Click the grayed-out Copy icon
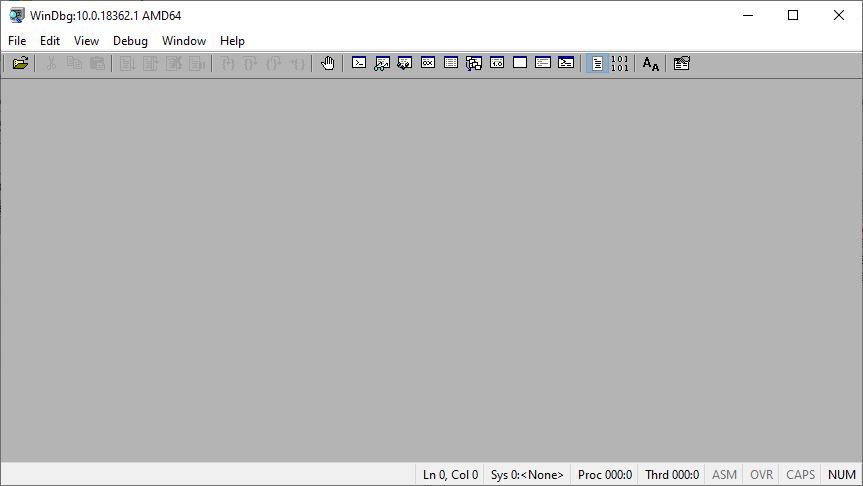The image size is (863, 486). (x=74, y=63)
